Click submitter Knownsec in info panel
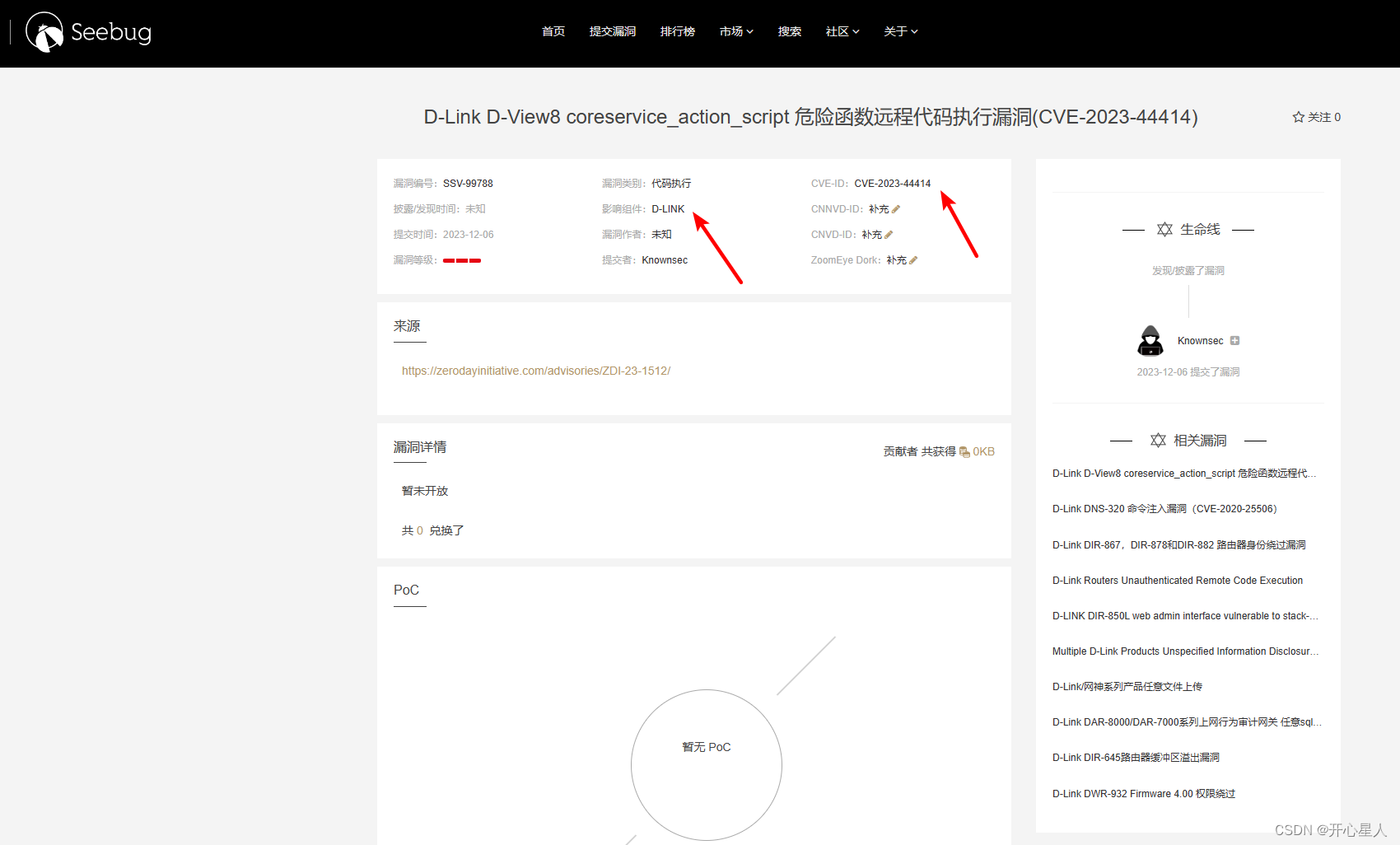This screenshot has height=845, width=1400. (665, 260)
